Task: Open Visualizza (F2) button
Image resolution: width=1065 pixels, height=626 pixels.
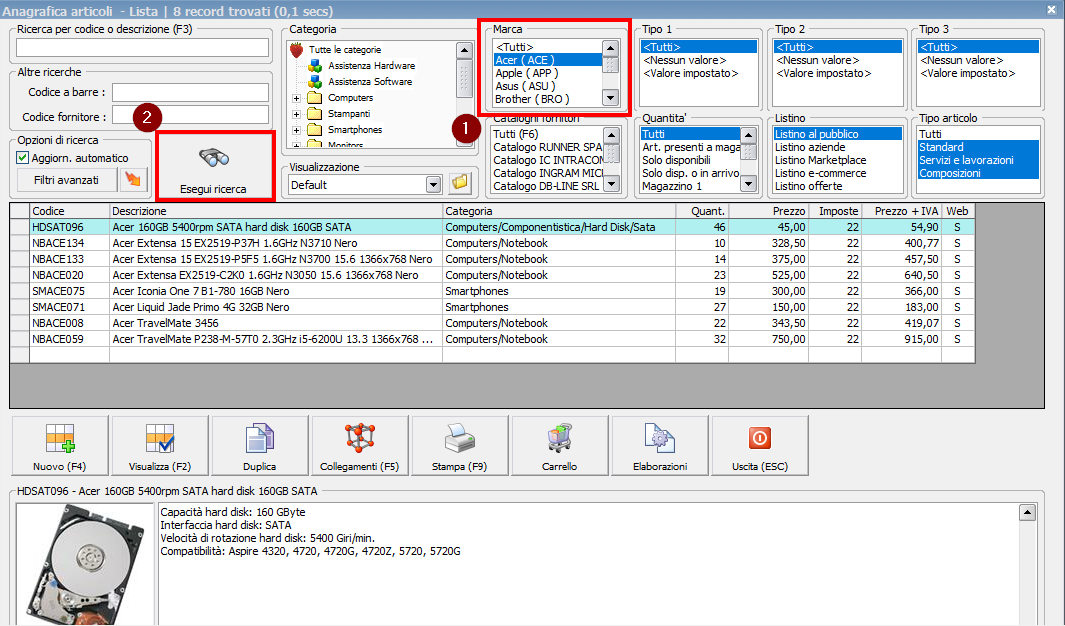Action: [160, 445]
